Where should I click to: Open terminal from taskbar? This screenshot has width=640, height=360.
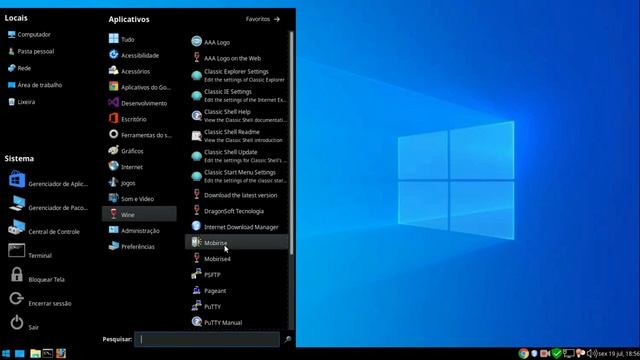pos(48,353)
